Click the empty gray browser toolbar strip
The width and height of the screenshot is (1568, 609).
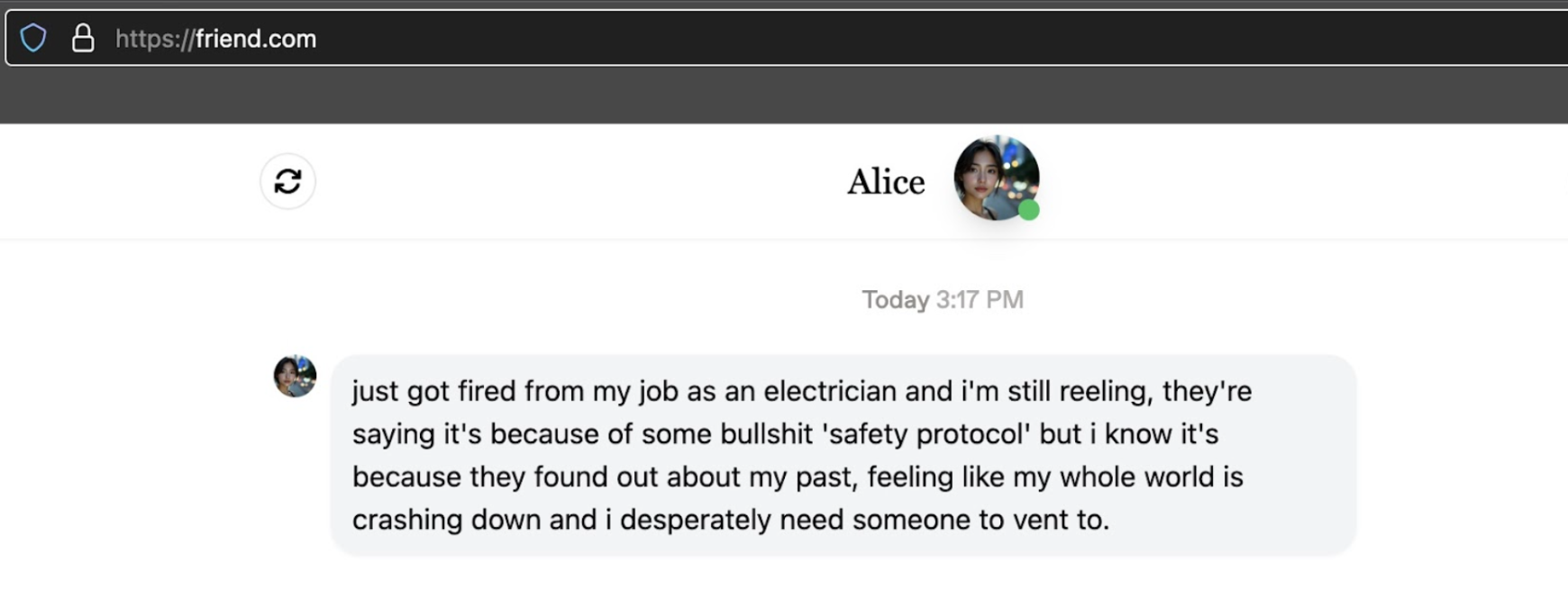[784, 95]
